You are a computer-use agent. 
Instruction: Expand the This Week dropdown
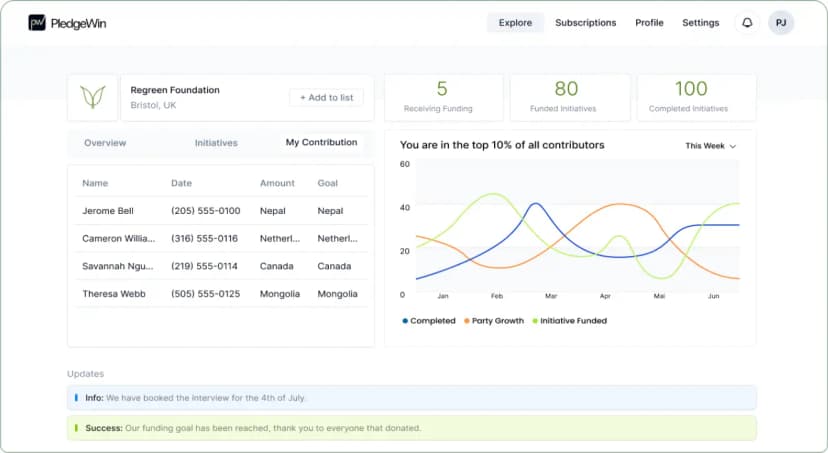(710, 146)
